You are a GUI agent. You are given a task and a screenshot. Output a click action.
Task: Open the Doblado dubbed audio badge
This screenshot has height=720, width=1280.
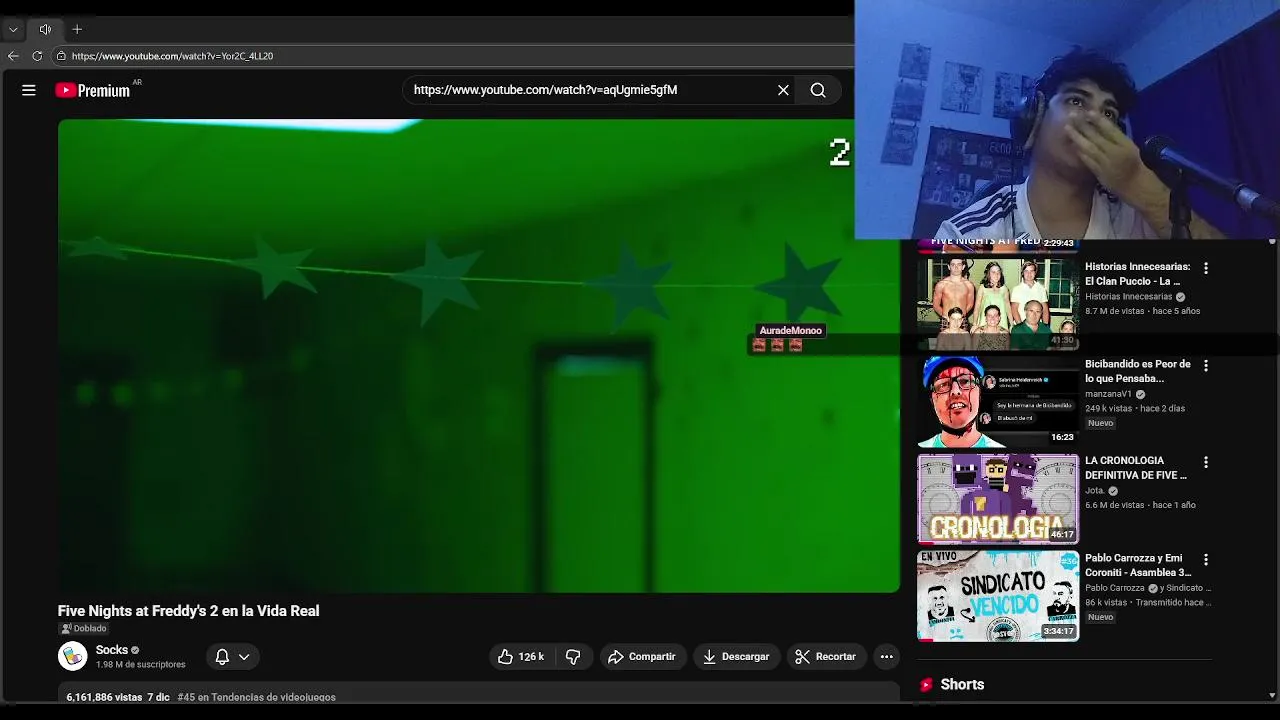tap(83, 628)
